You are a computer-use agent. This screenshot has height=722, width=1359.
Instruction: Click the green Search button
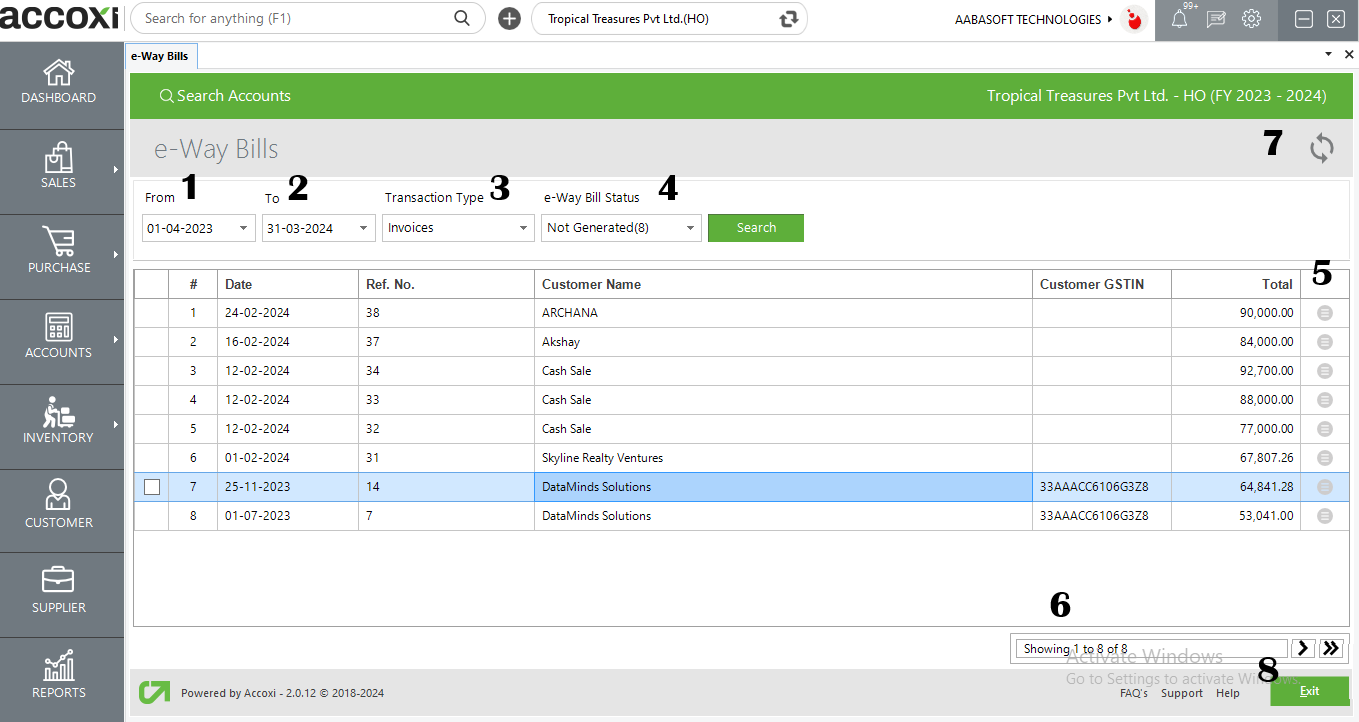(x=755, y=228)
